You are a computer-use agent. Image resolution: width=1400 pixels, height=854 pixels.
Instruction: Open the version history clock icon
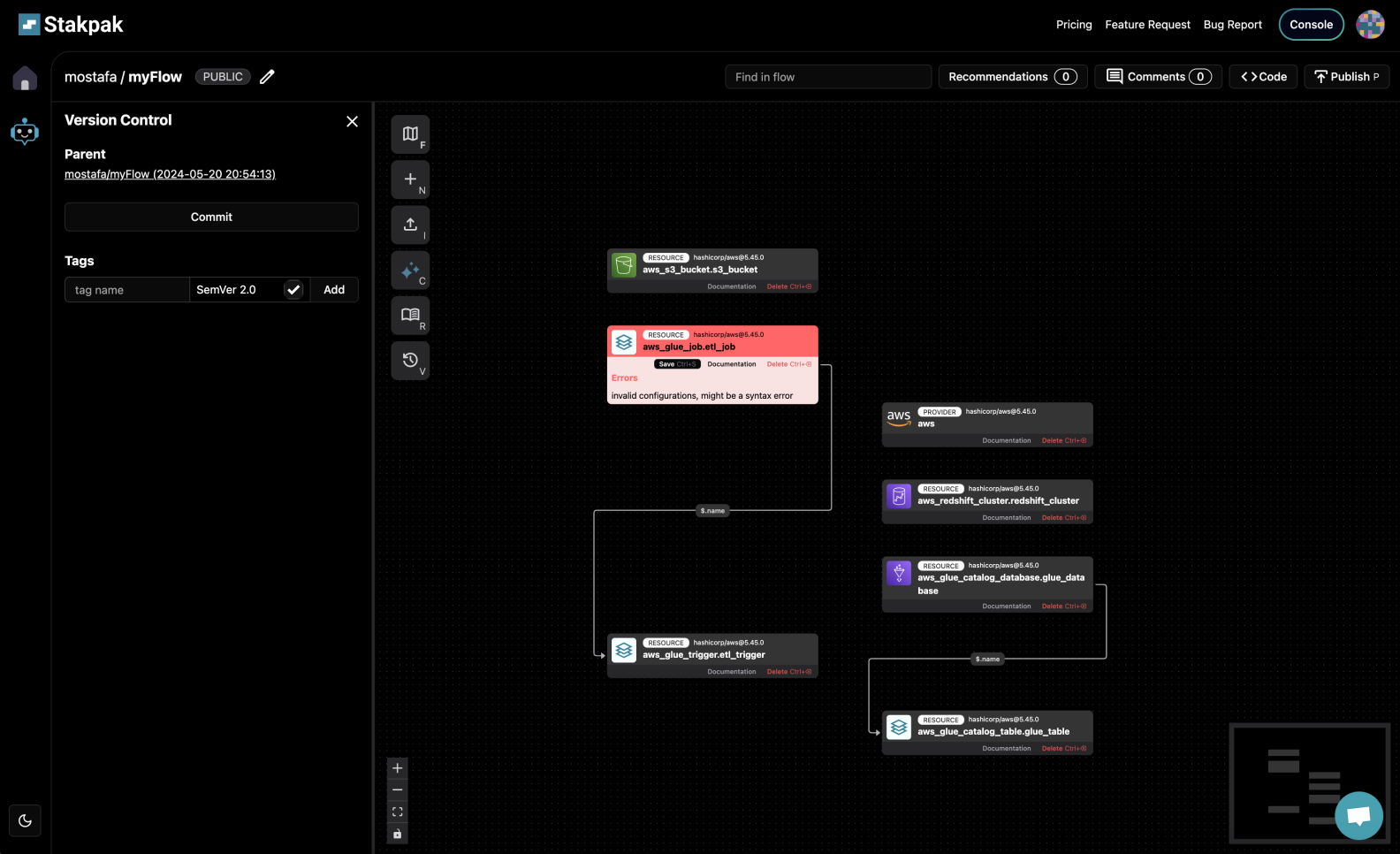pos(410,361)
